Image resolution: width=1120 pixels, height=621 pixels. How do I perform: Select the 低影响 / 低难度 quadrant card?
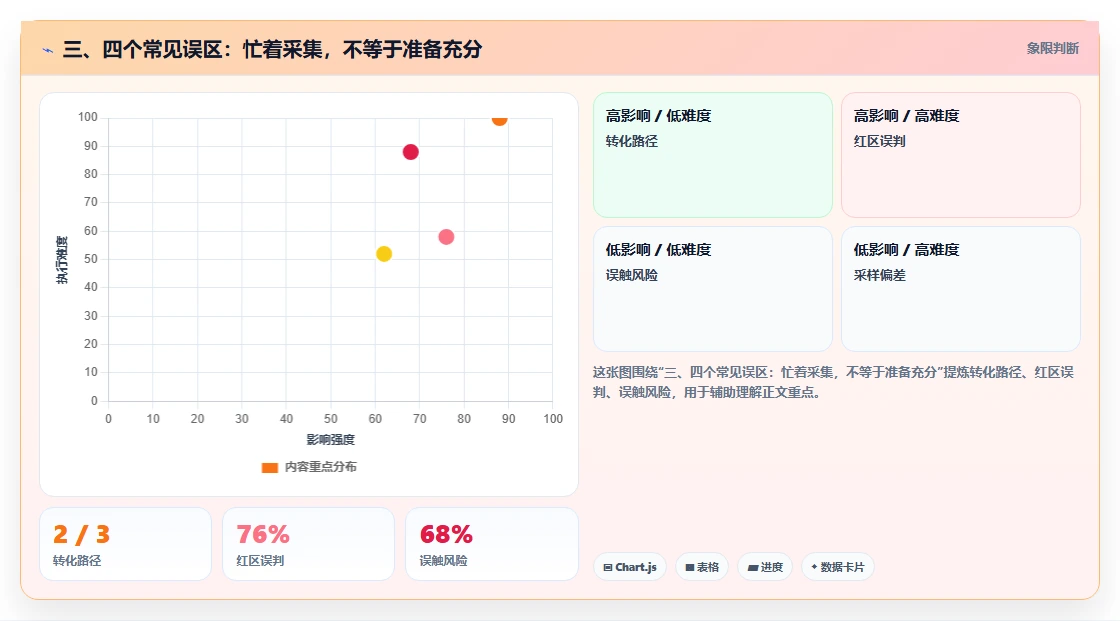click(713, 289)
